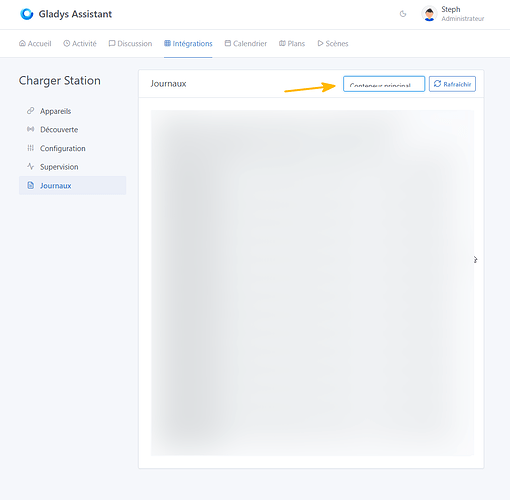The height and width of the screenshot is (500, 510).
Task: Open the Calendrier tab
Action: point(246,44)
